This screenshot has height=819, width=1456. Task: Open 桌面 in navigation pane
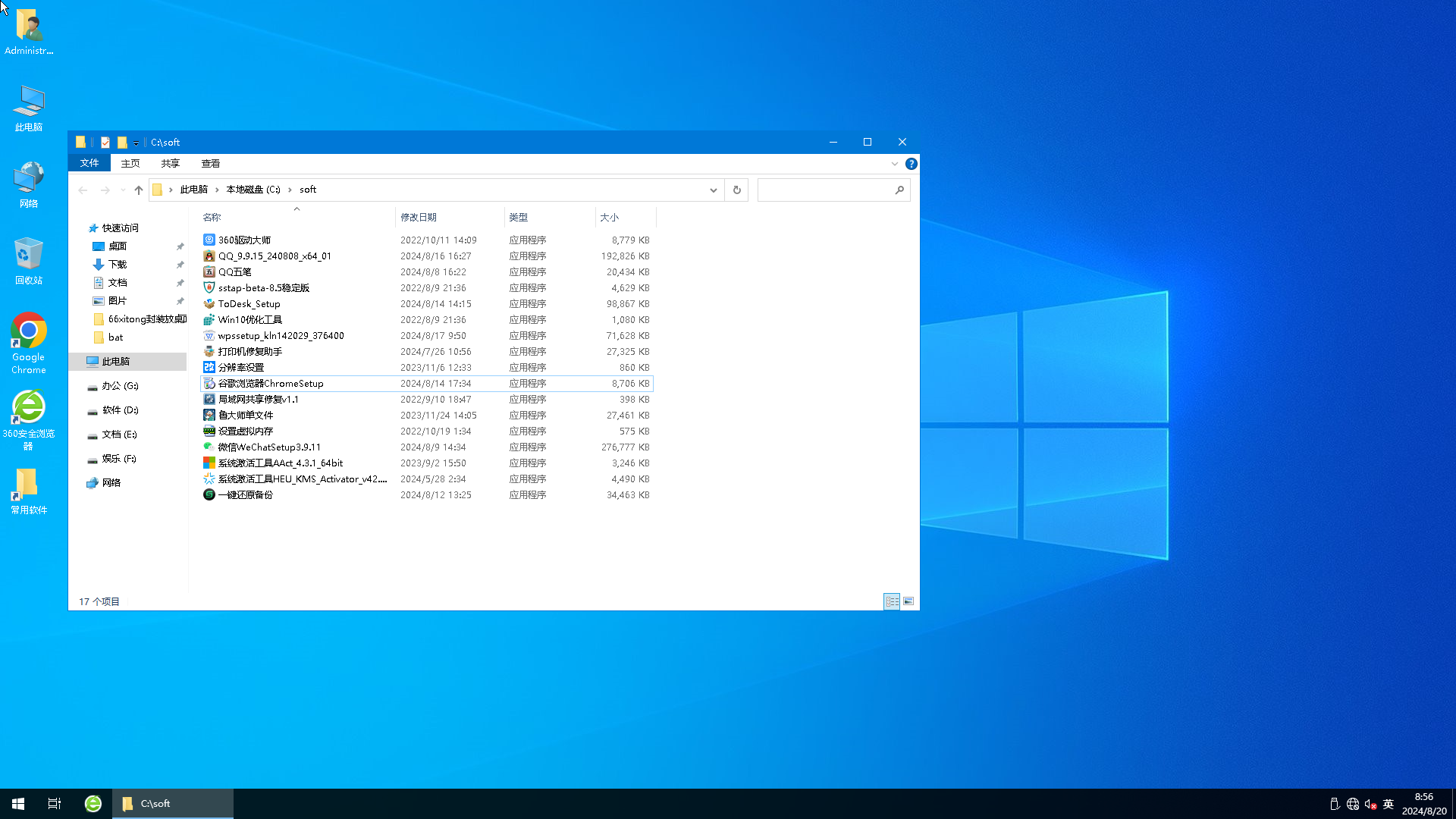click(x=118, y=246)
